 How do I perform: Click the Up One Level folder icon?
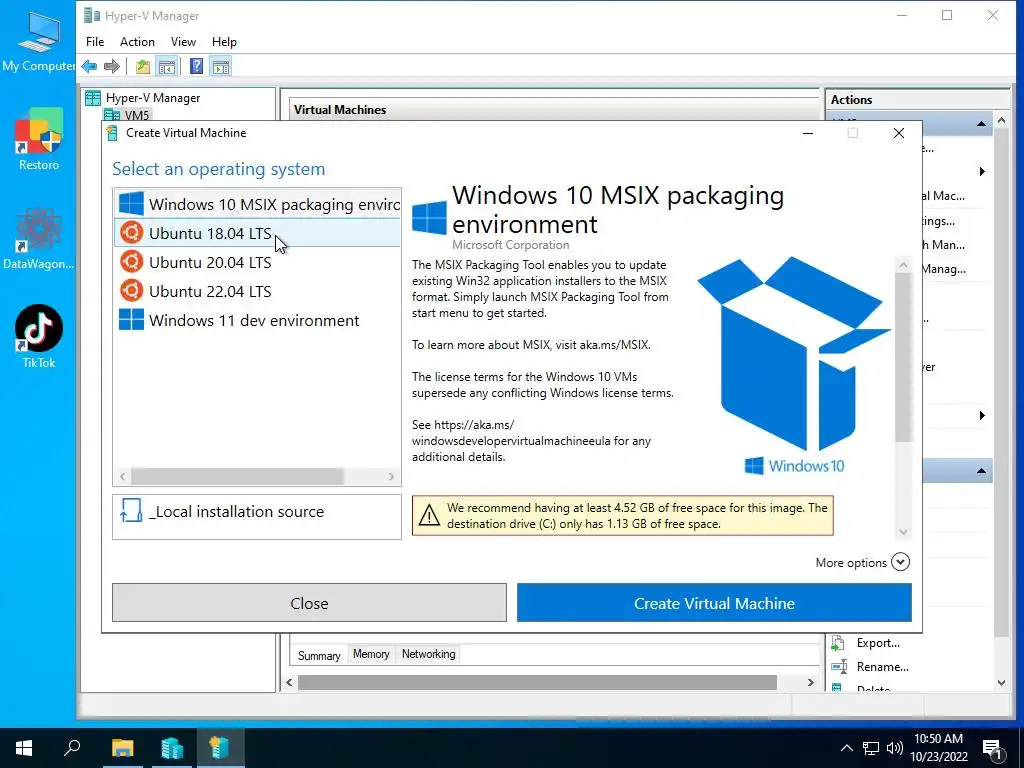tap(143, 66)
